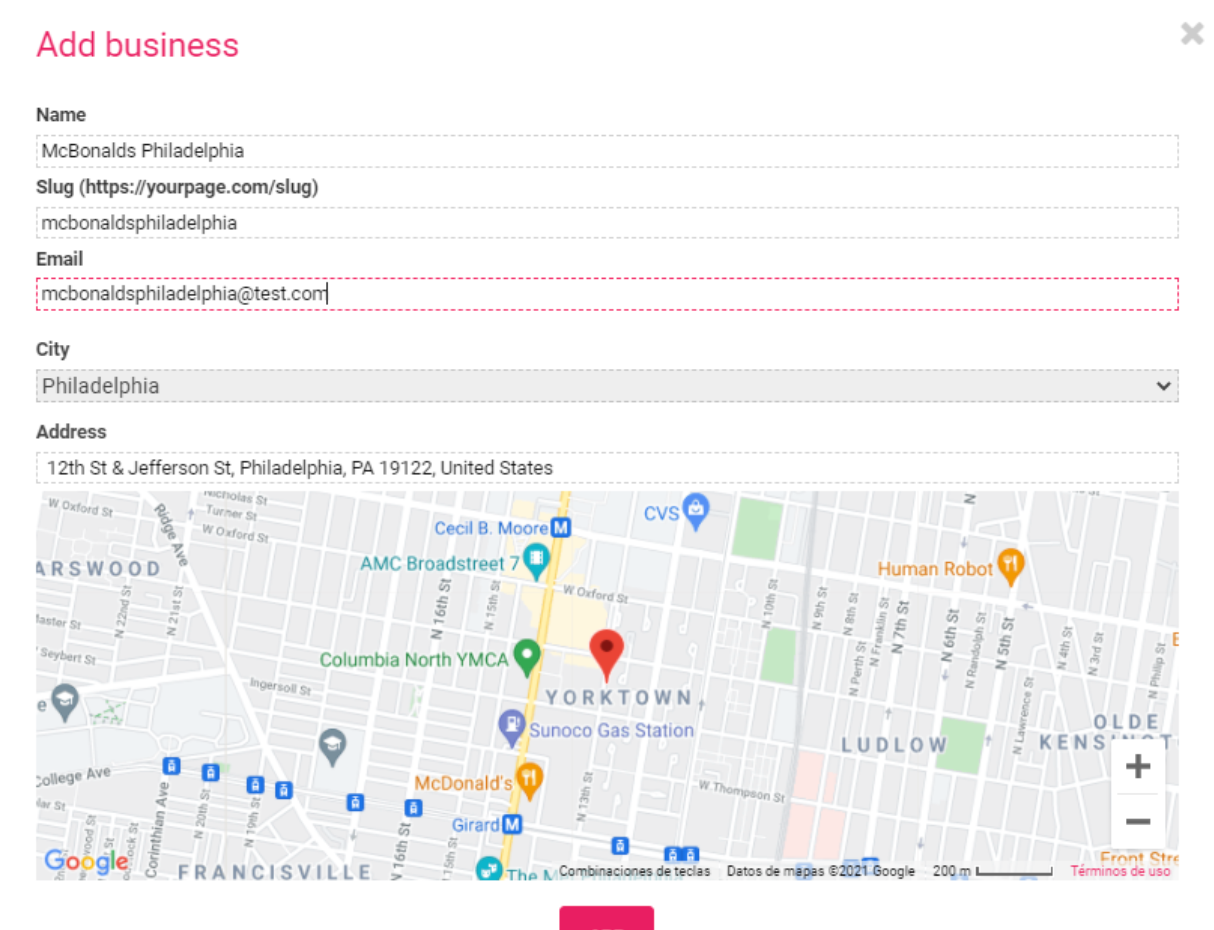1214x930 pixels.
Task: Click the Girard metro station icon
Action: [x=513, y=825]
